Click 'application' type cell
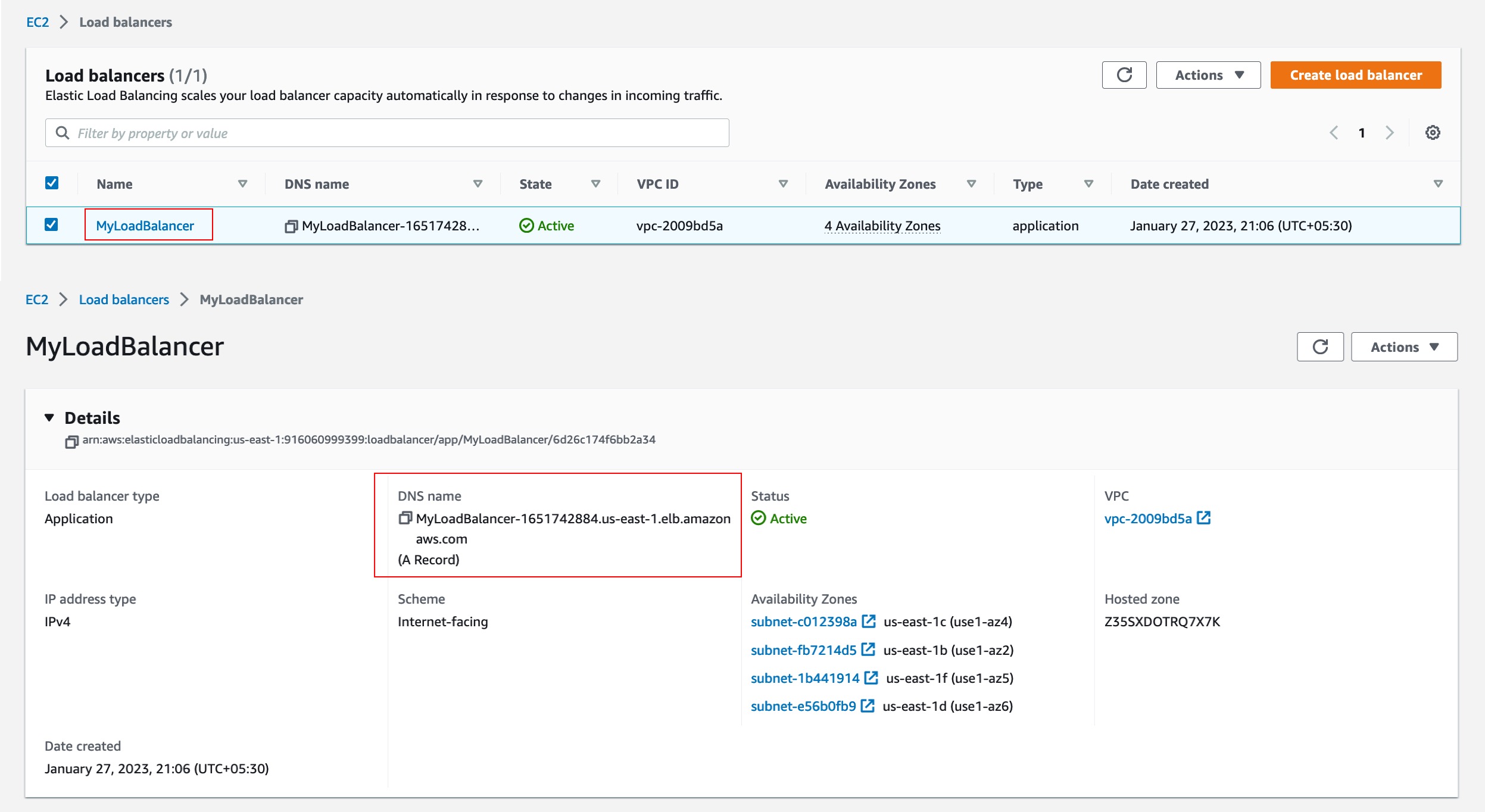 1046,226
